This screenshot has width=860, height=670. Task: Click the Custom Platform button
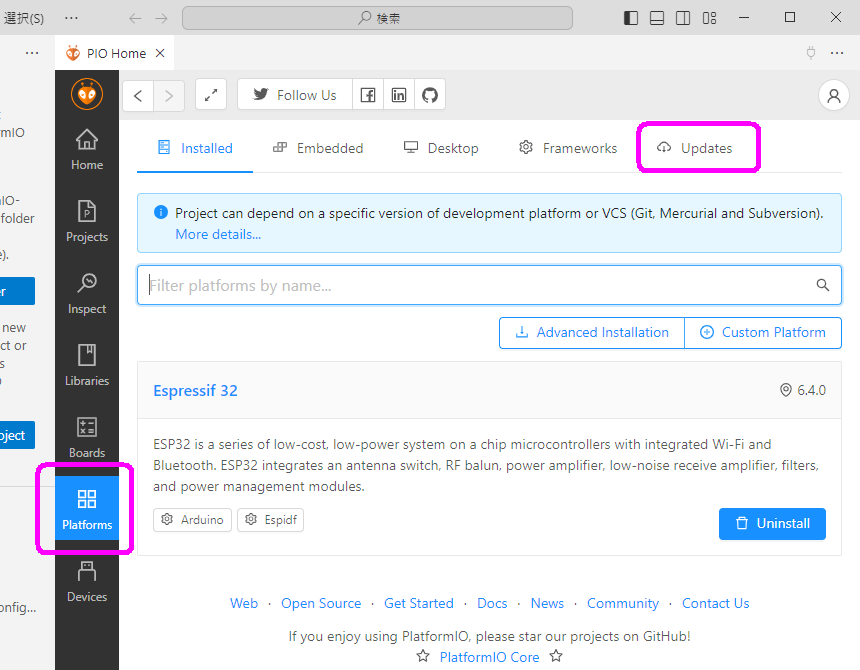[x=763, y=333]
